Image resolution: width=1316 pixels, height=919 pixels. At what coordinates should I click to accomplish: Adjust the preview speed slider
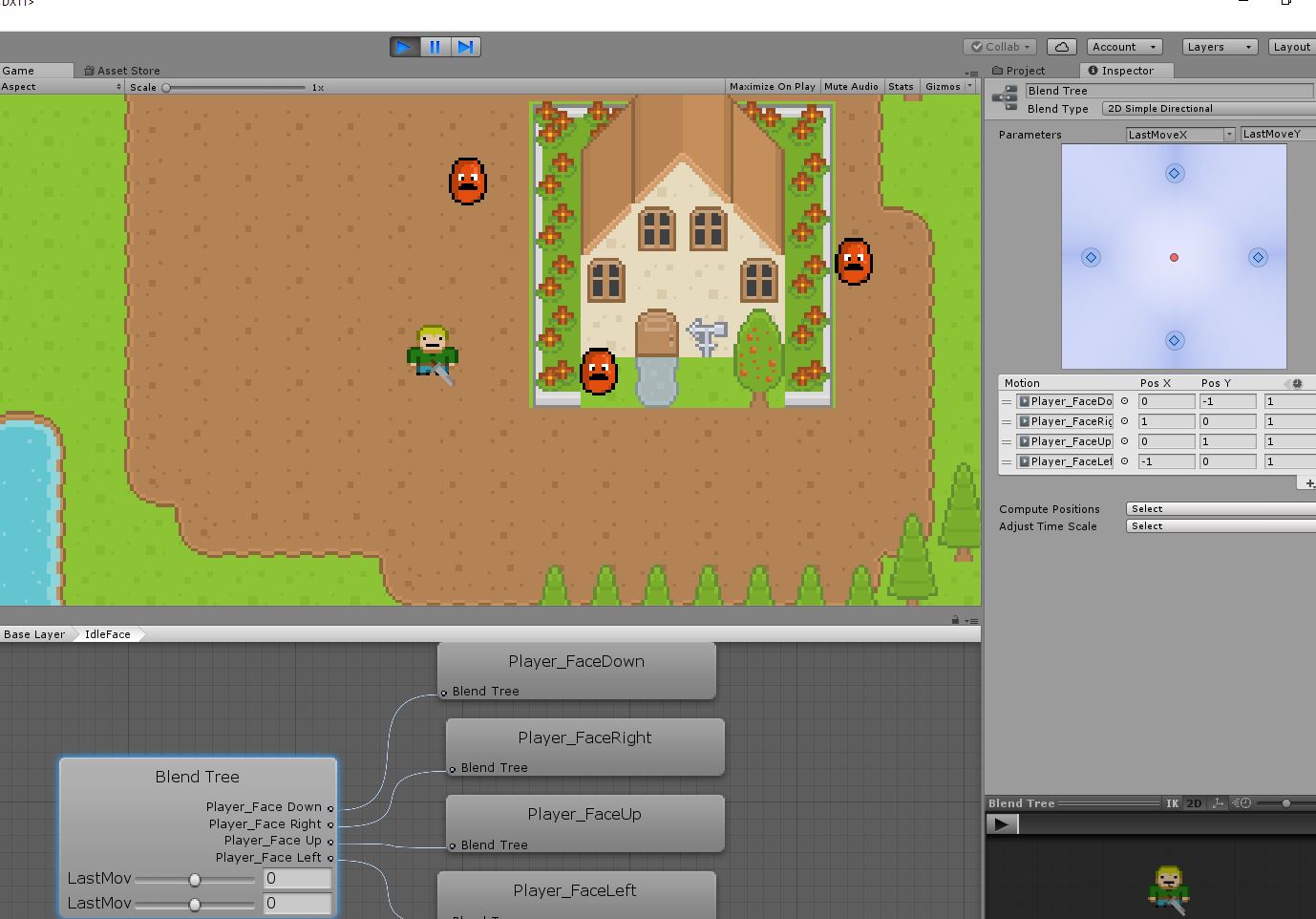[x=1285, y=803]
